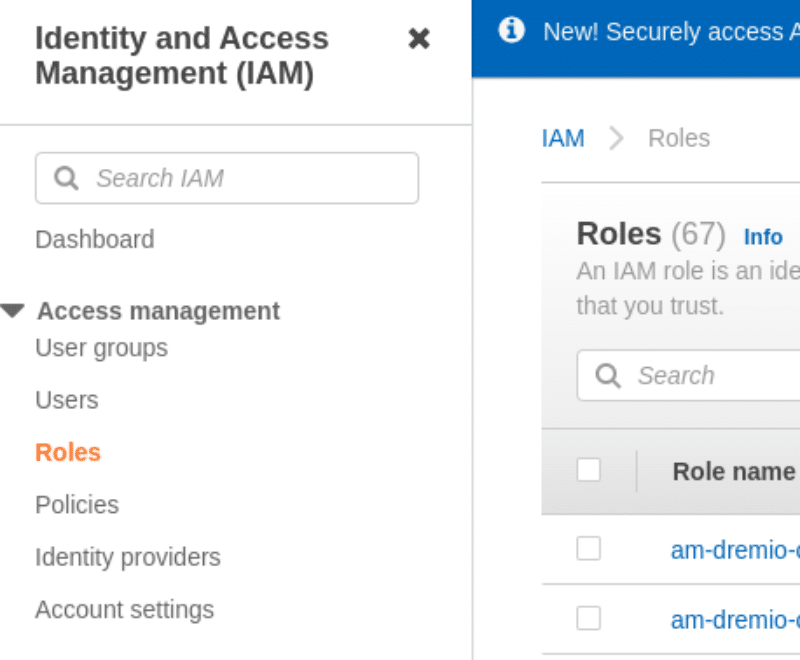Focus the Search IAM input field
The image size is (800, 660).
(x=227, y=178)
